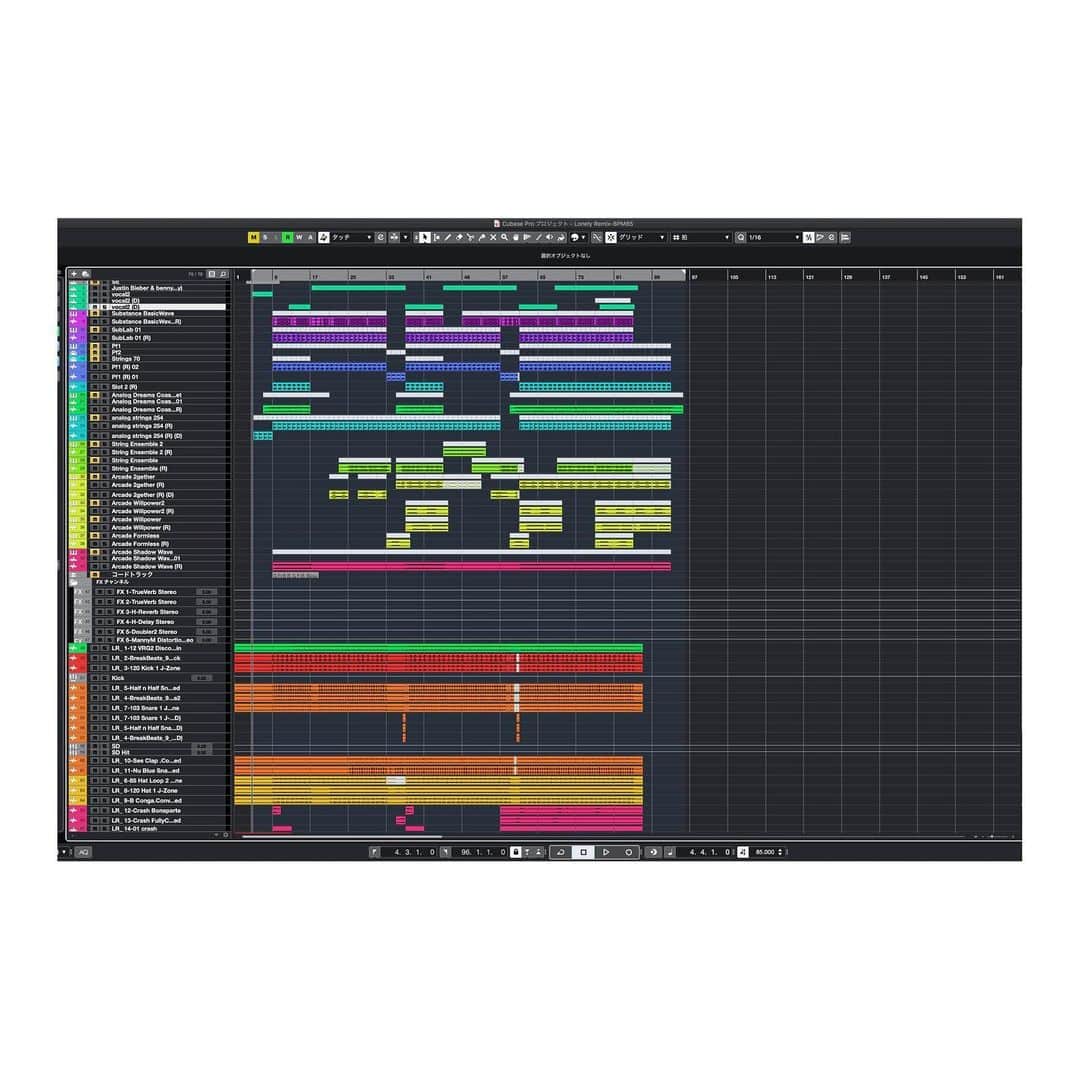Viewport: 1080px width, 1080px height.
Task: Select the Mute X tool
Action: [492, 237]
